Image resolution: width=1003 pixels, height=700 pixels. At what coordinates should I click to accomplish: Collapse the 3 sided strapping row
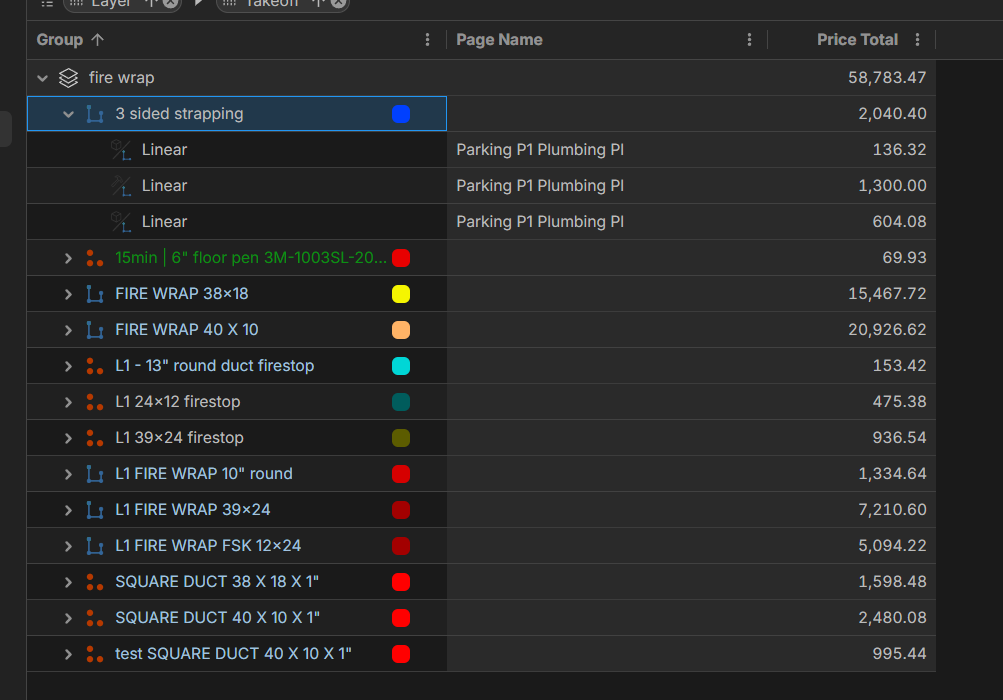point(68,114)
